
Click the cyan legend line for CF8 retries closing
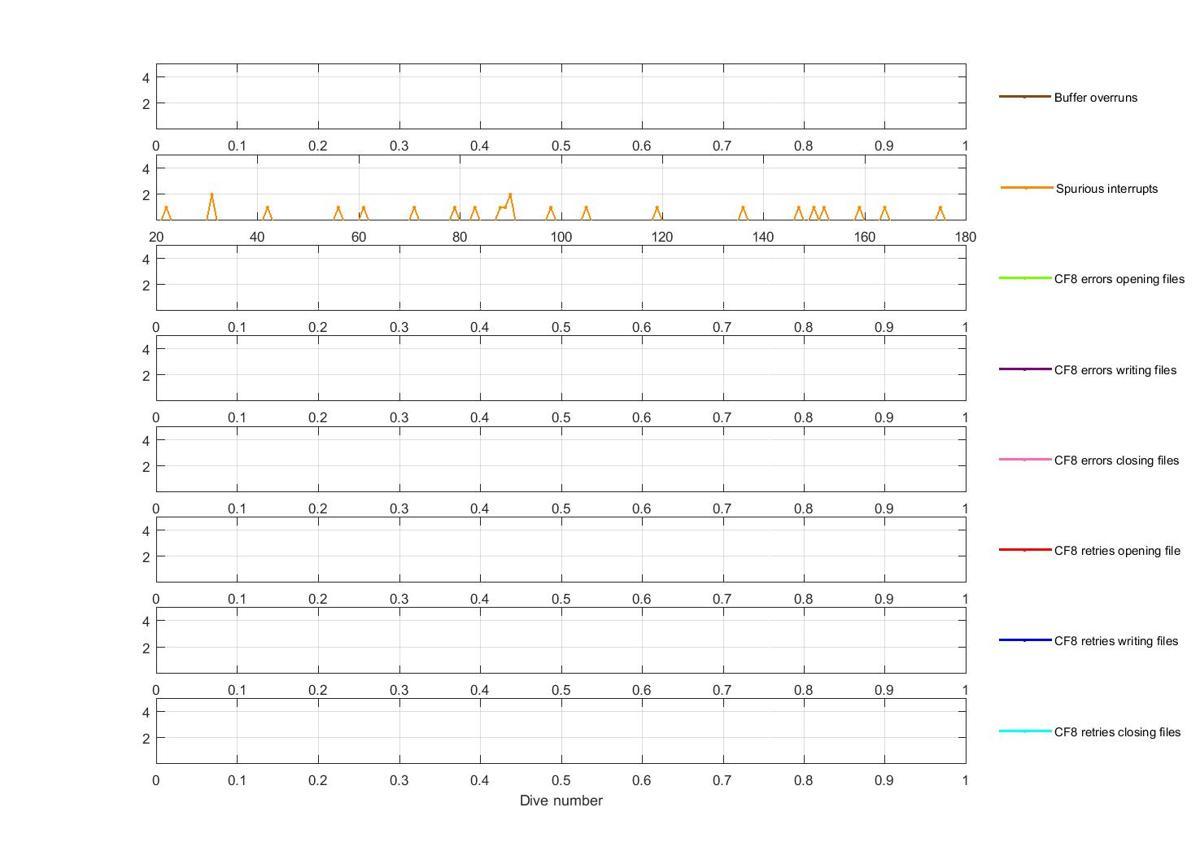[1025, 731]
